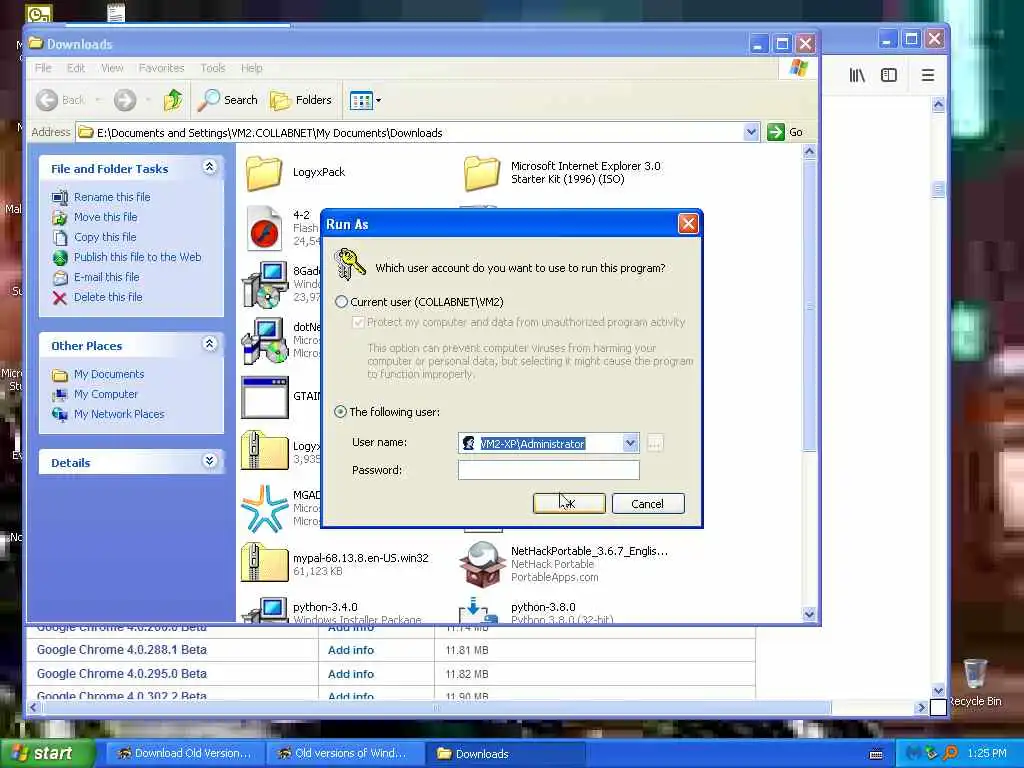Click Rename this file
1024x768 pixels.
tap(112, 197)
